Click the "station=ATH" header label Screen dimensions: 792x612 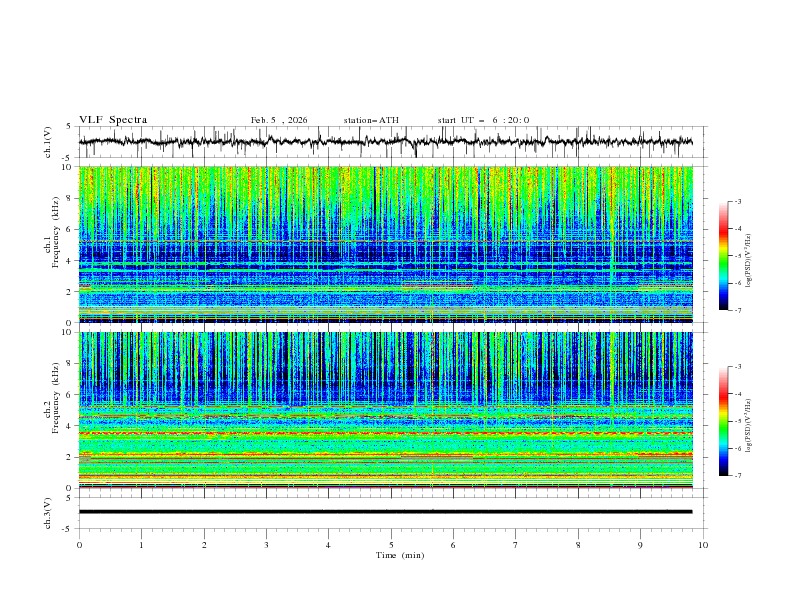tap(371, 120)
